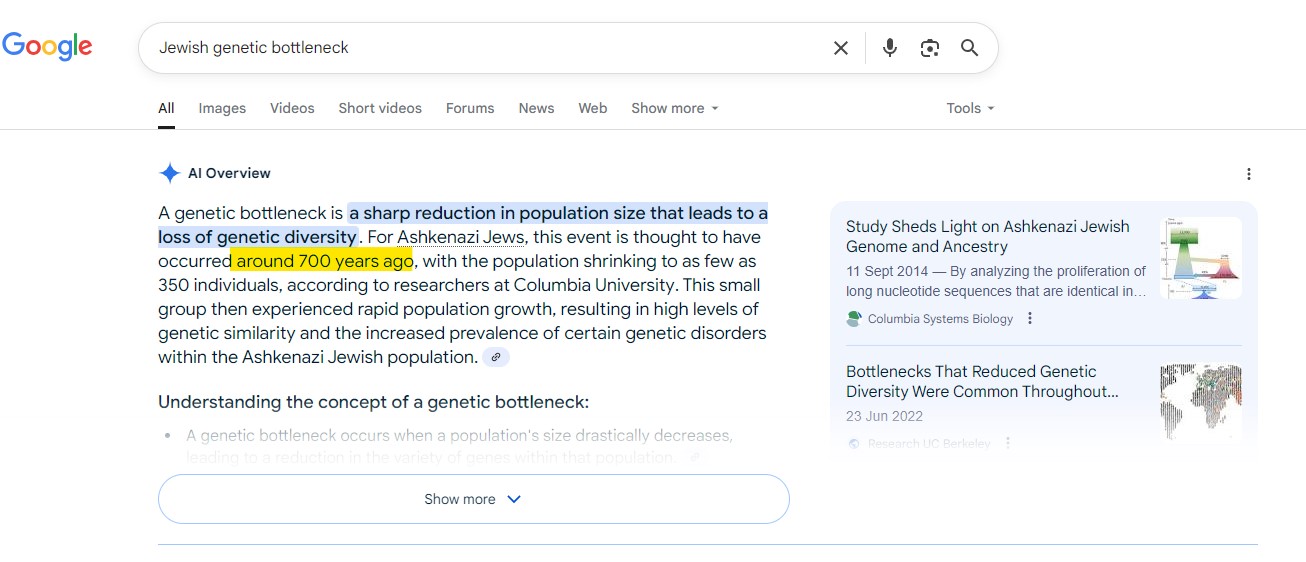The height and width of the screenshot is (562, 1306).
Task: Click the magnifying glass search icon
Action: coord(969,48)
